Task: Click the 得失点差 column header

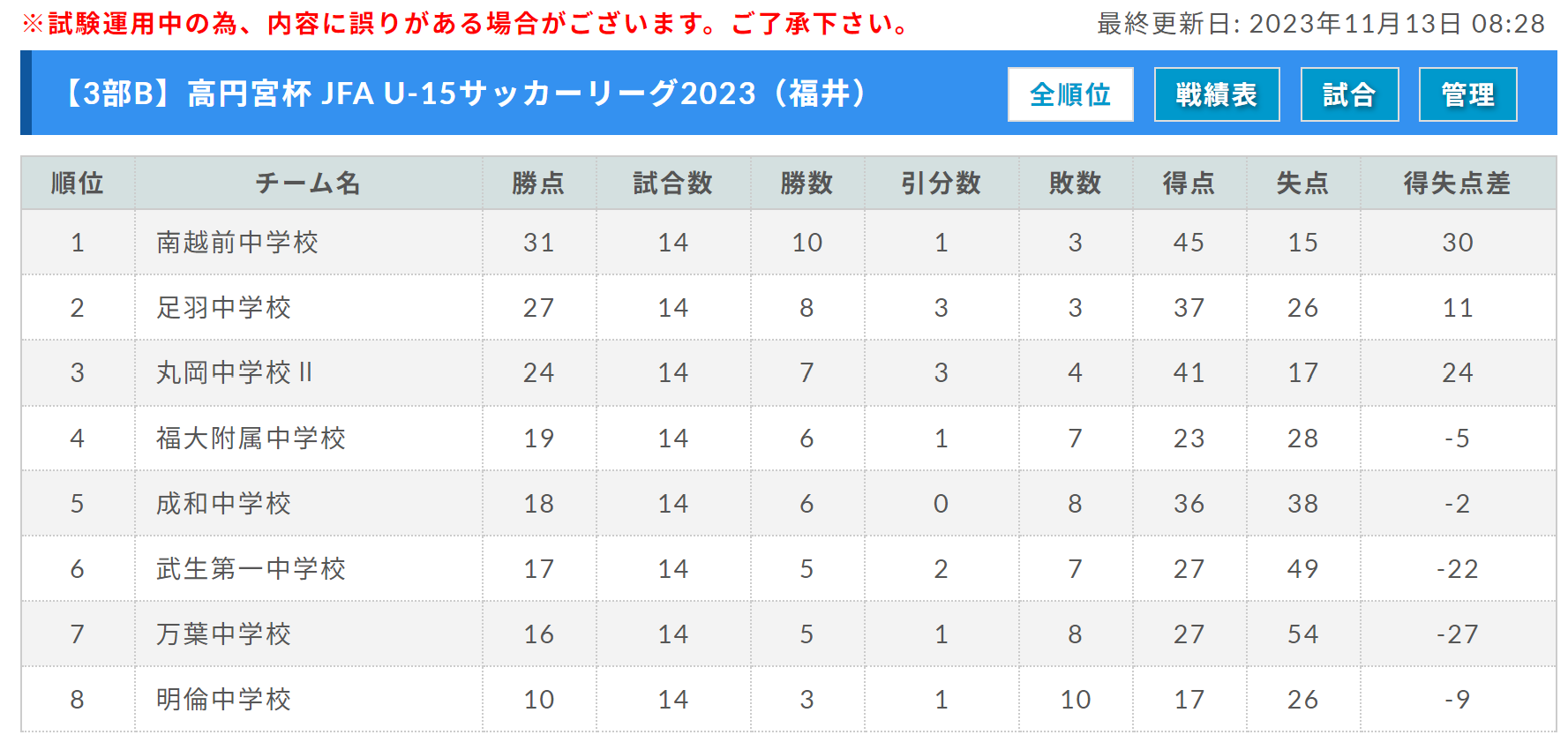Action: point(1458,184)
